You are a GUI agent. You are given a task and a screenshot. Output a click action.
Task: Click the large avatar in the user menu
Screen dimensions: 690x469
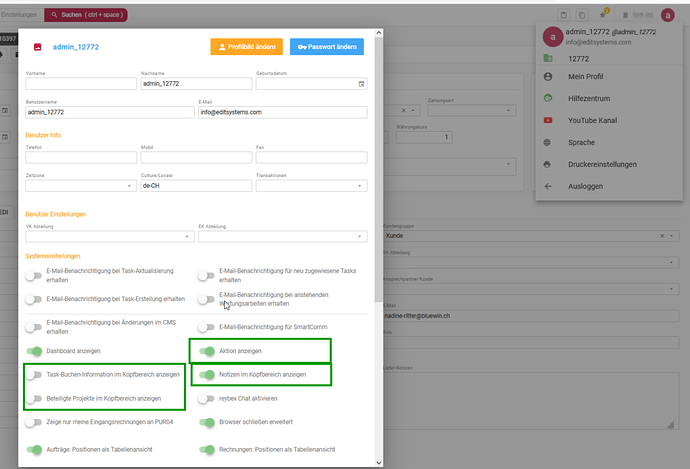[553, 37]
